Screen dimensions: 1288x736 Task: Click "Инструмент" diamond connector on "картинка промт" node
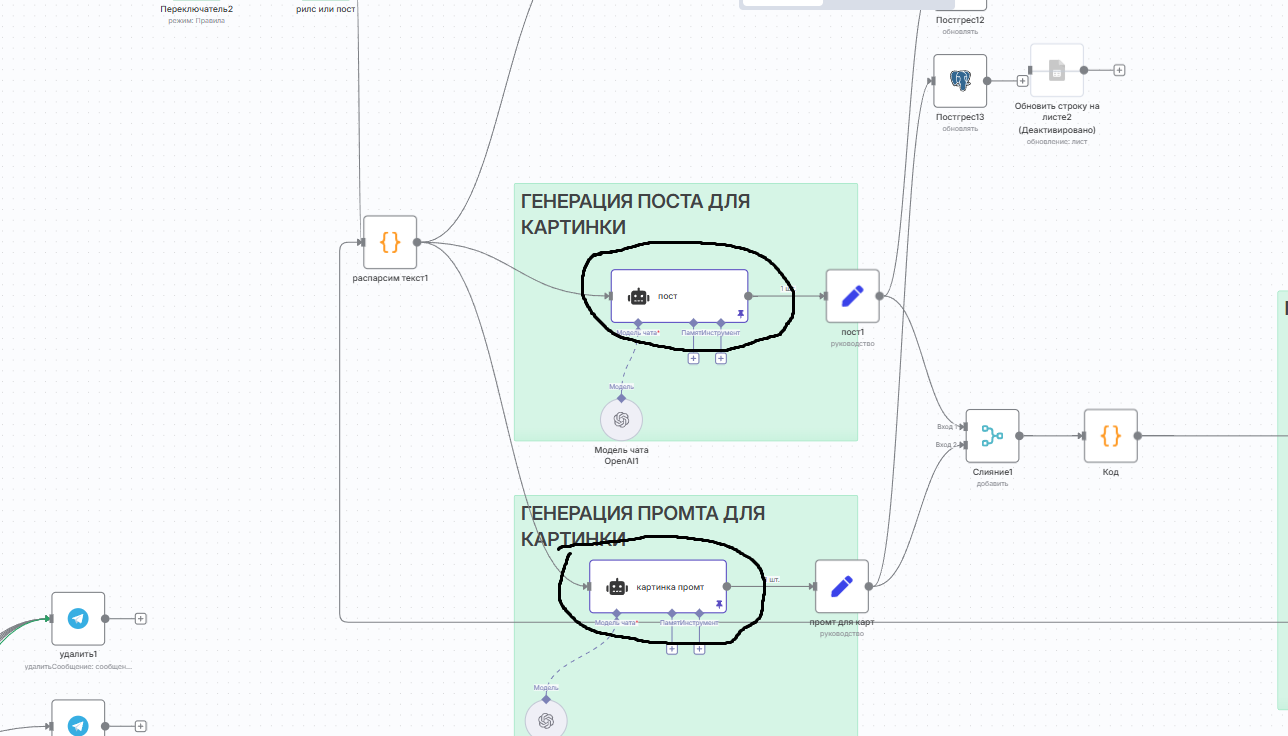click(699, 613)
